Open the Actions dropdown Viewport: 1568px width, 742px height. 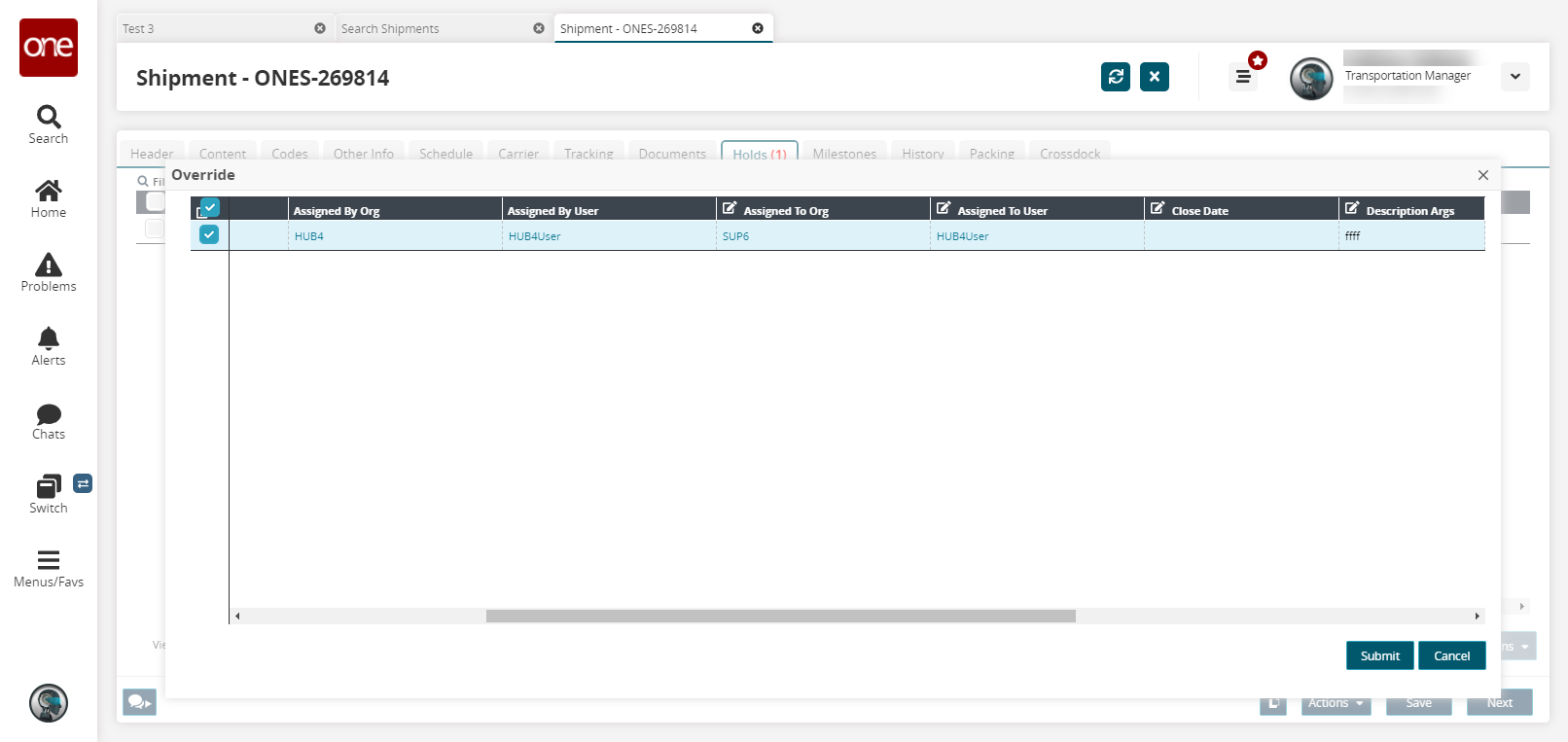tap(1336, 703)
